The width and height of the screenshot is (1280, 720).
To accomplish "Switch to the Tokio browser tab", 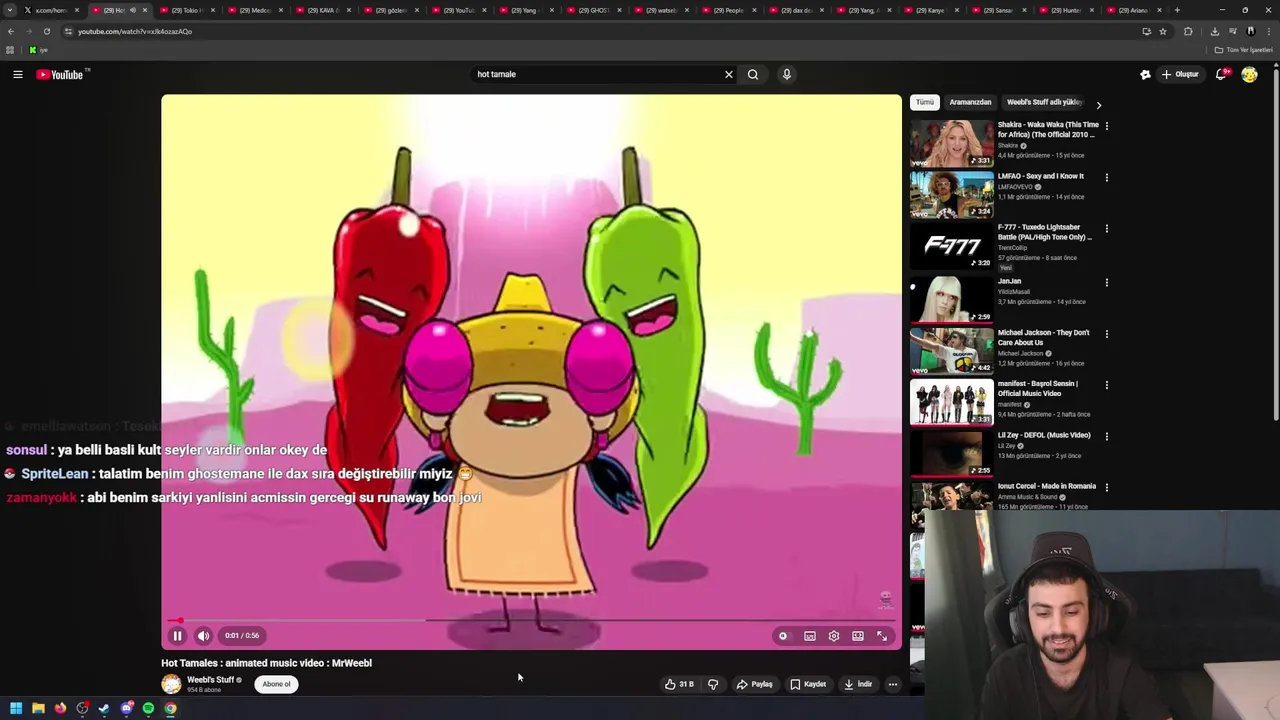I will point(186,10).
